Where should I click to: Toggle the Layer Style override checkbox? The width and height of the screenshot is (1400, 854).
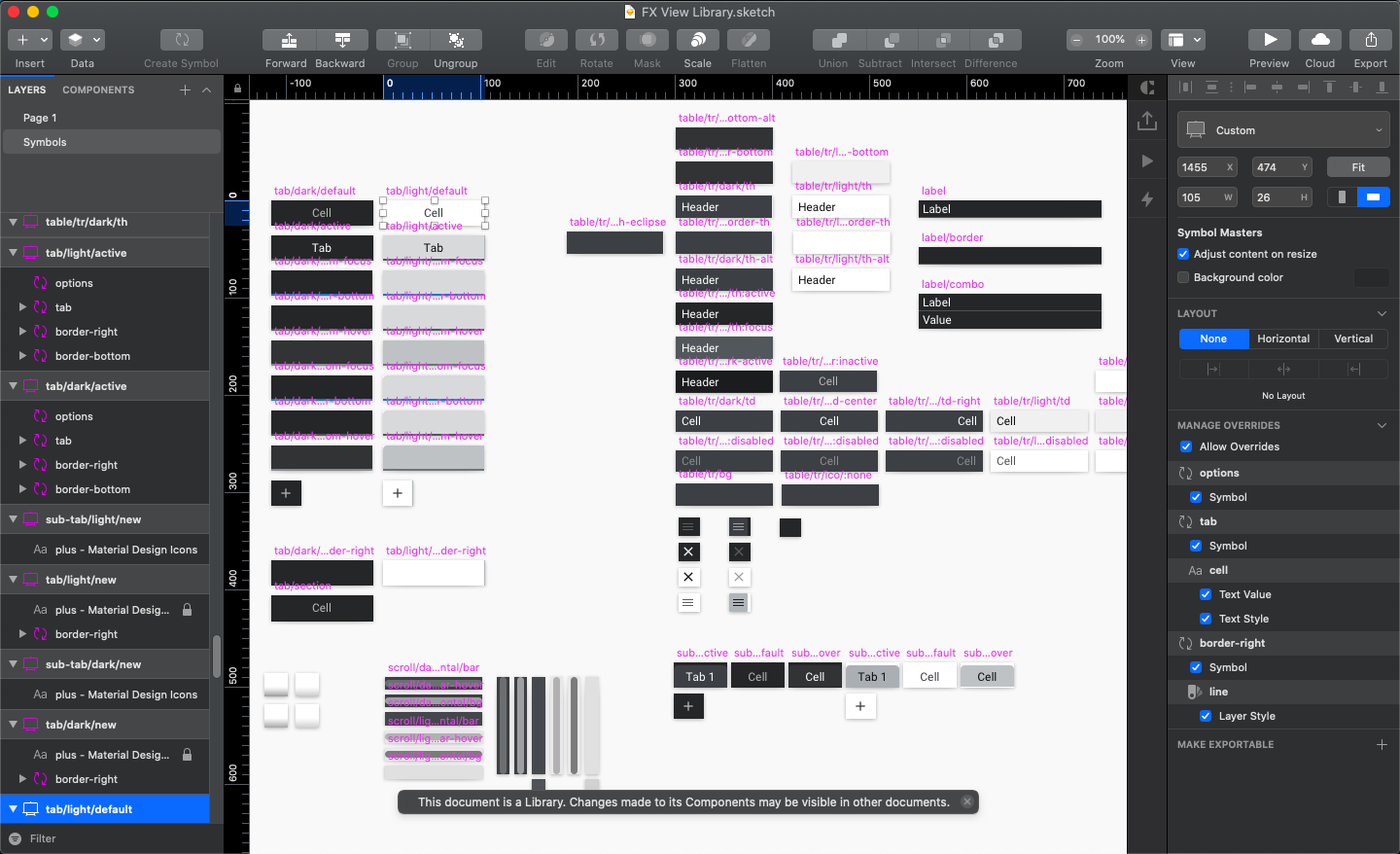point(1206,716)
